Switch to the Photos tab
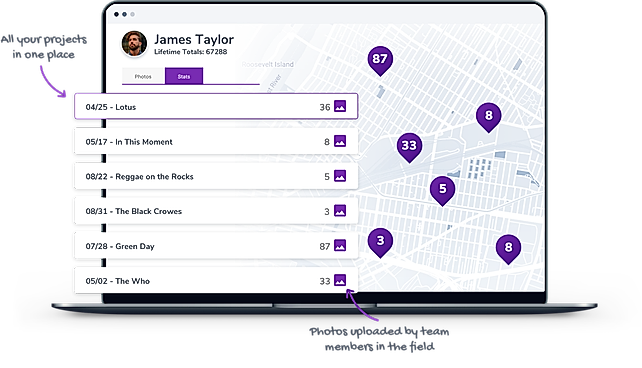 pyautogui.click(x=143, y=77)
